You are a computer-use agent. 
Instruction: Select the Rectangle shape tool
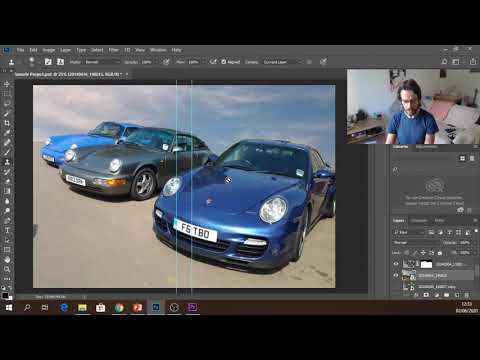(x=7, y=249)
